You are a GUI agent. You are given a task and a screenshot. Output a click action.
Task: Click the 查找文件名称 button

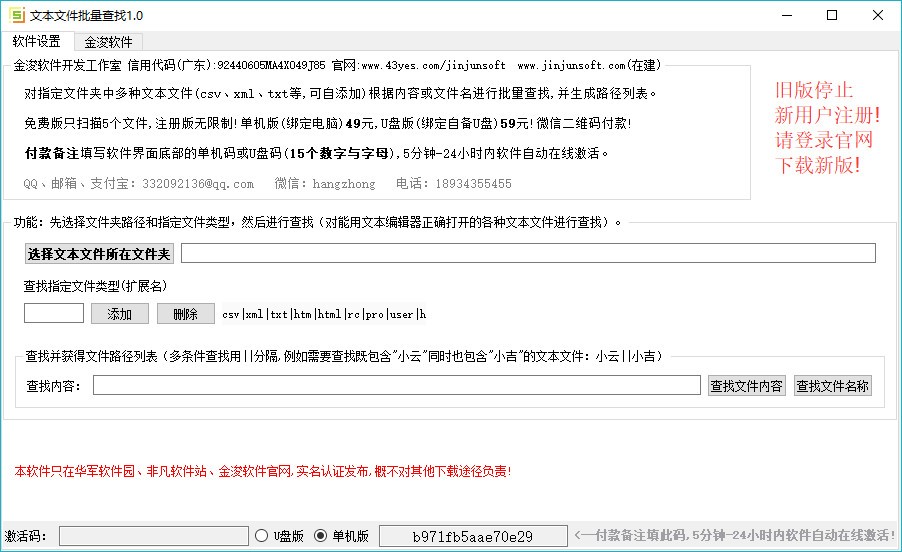(832, 386)
